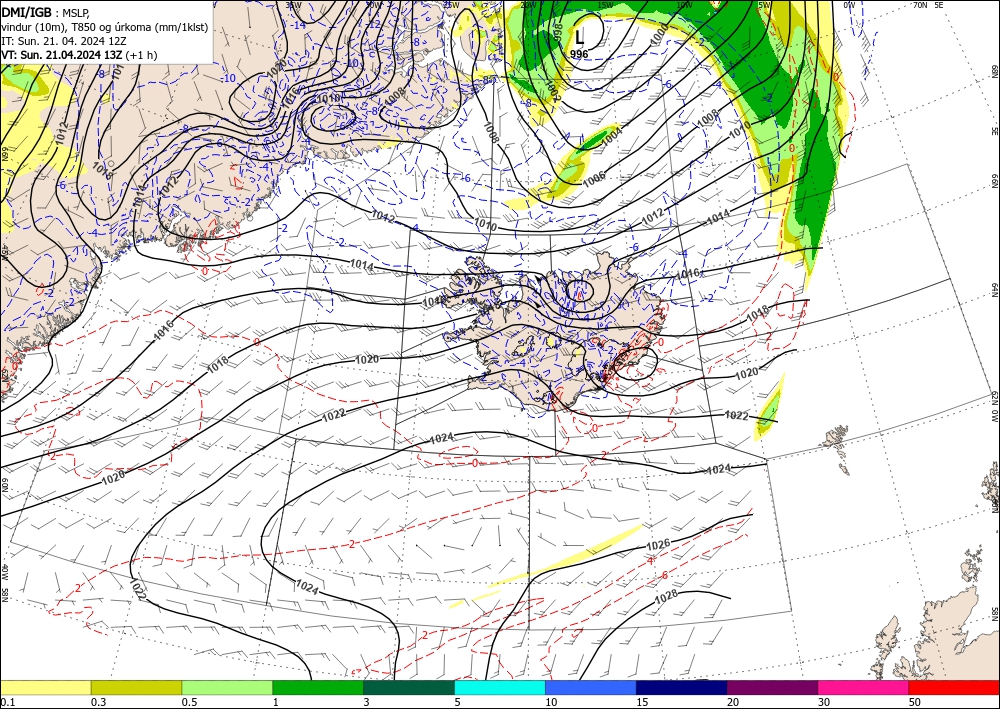Click the 'L' low pressure marker
Image resolution: width=1000 pixels, height=709 pixels.
579,38
